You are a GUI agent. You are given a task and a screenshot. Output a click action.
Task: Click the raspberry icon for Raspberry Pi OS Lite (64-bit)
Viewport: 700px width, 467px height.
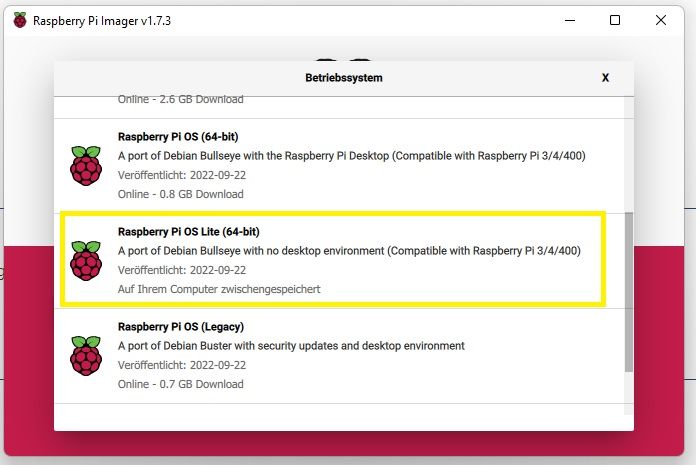point(86,260)
